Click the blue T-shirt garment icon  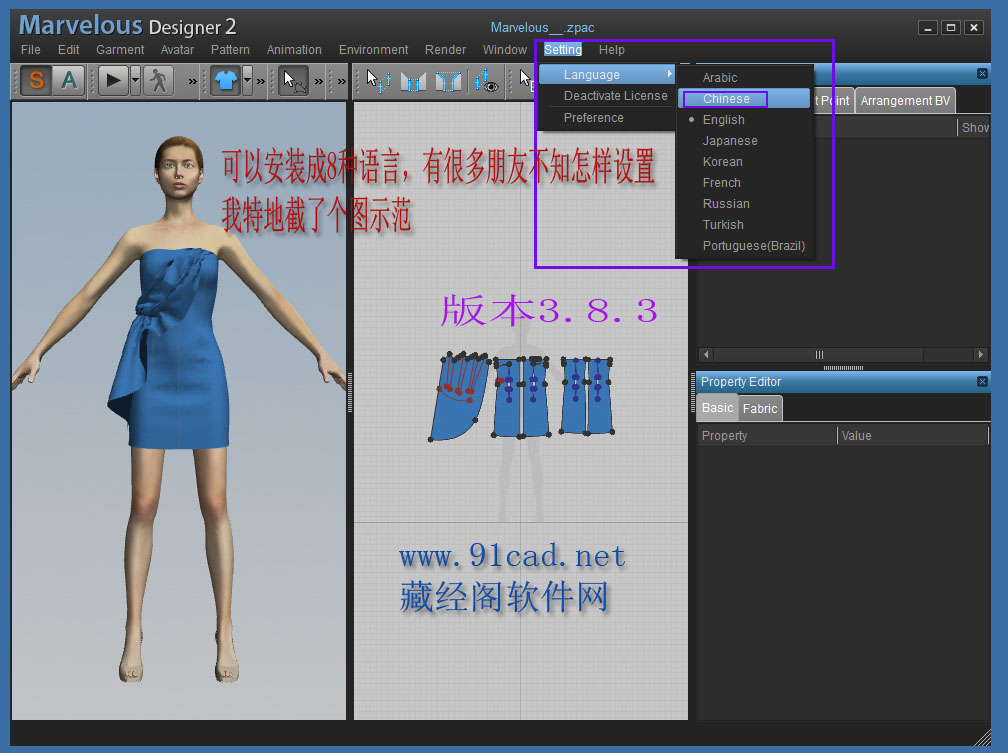pos(226,80)
